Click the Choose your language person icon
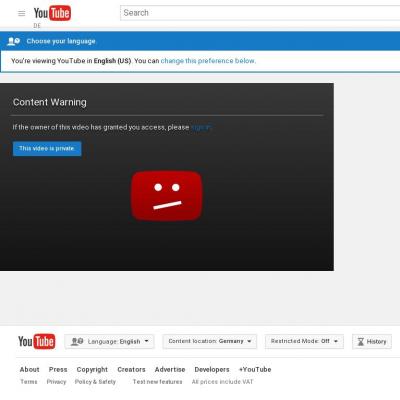400x400 pixels. [14, 41]
